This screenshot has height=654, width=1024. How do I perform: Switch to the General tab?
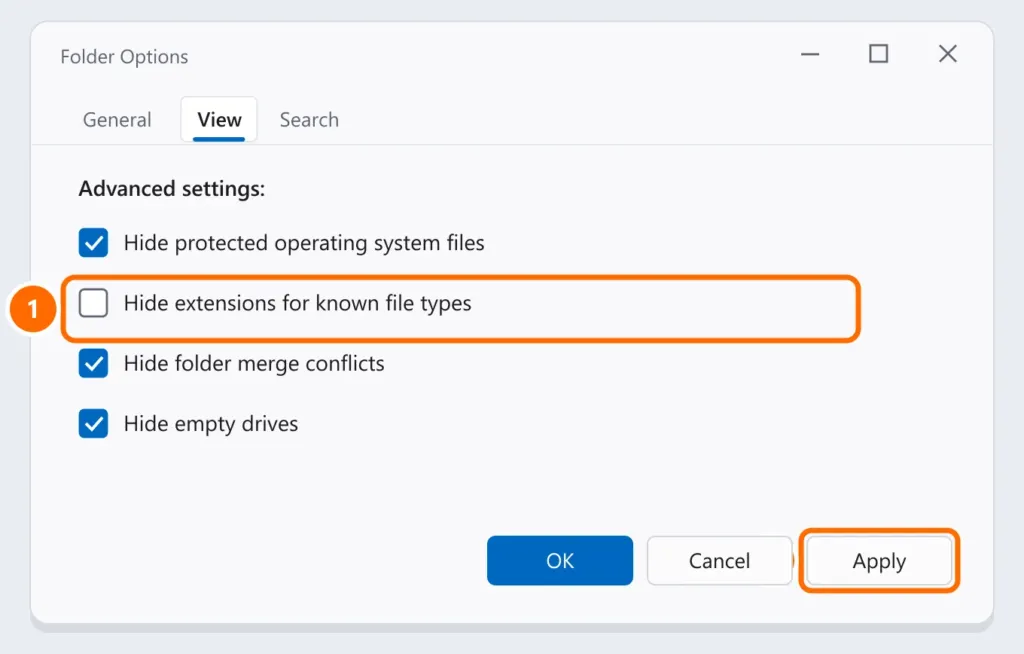point(117,120)
